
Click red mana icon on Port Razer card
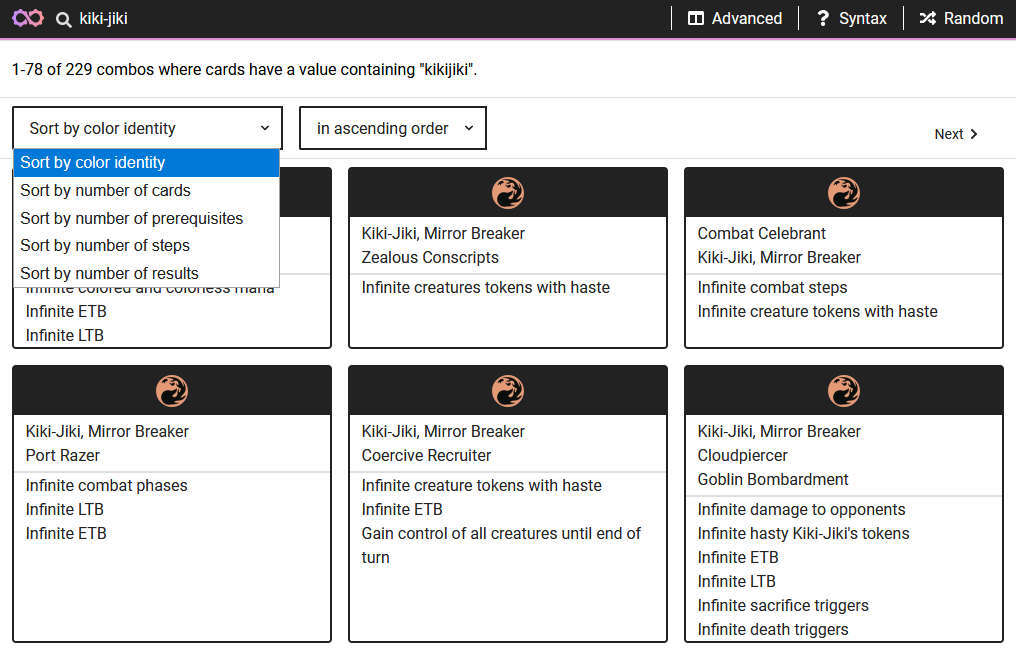pyautogui.click(x=171, y=390)
